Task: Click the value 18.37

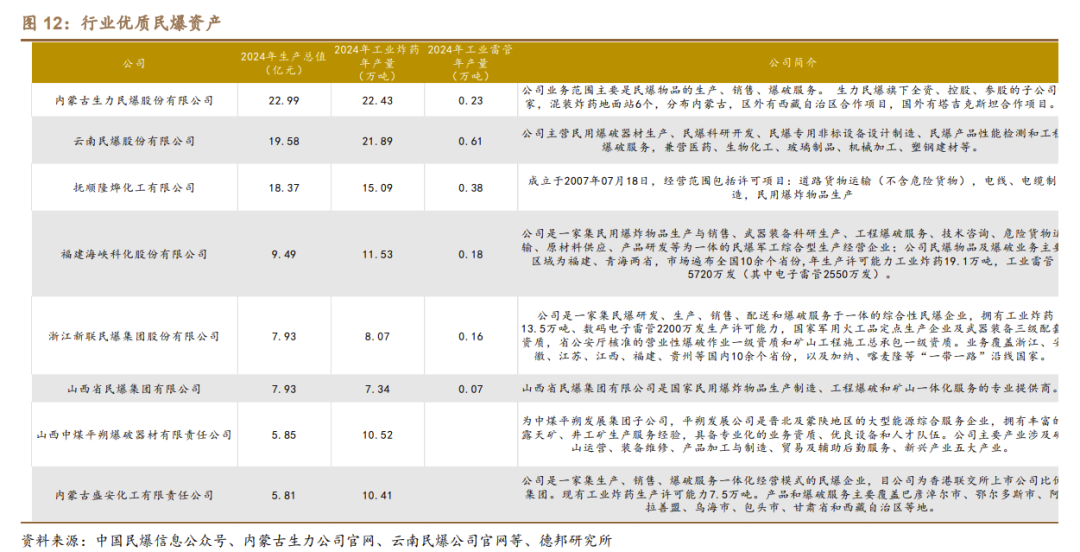Action: 284,187
